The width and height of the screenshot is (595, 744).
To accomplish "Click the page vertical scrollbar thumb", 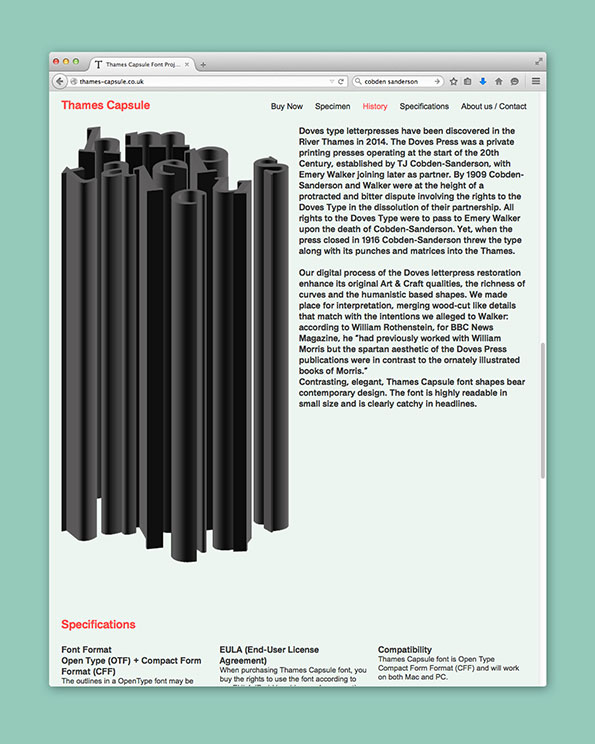I will tap(542, 410).
